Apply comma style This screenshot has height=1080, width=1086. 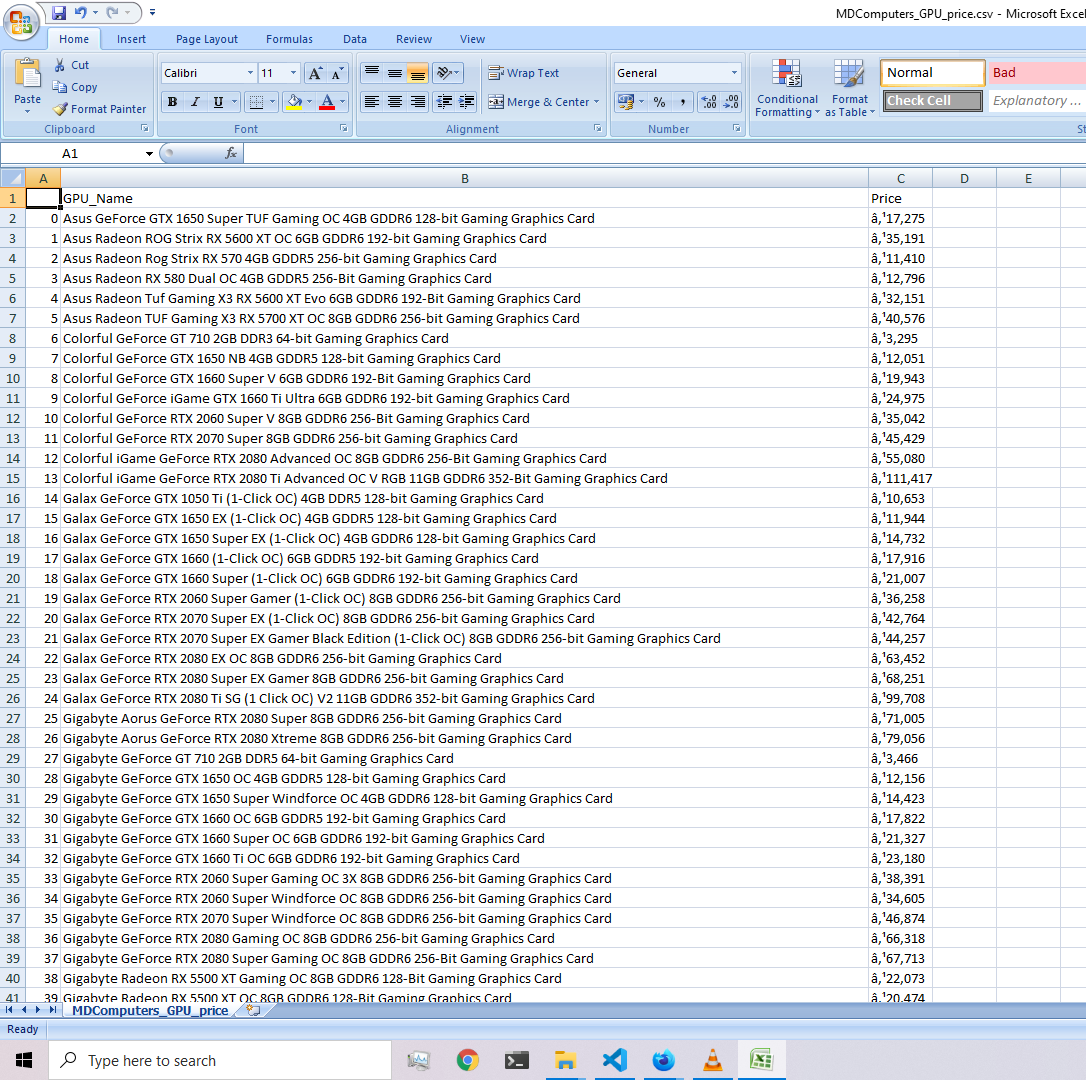(682, 103)
